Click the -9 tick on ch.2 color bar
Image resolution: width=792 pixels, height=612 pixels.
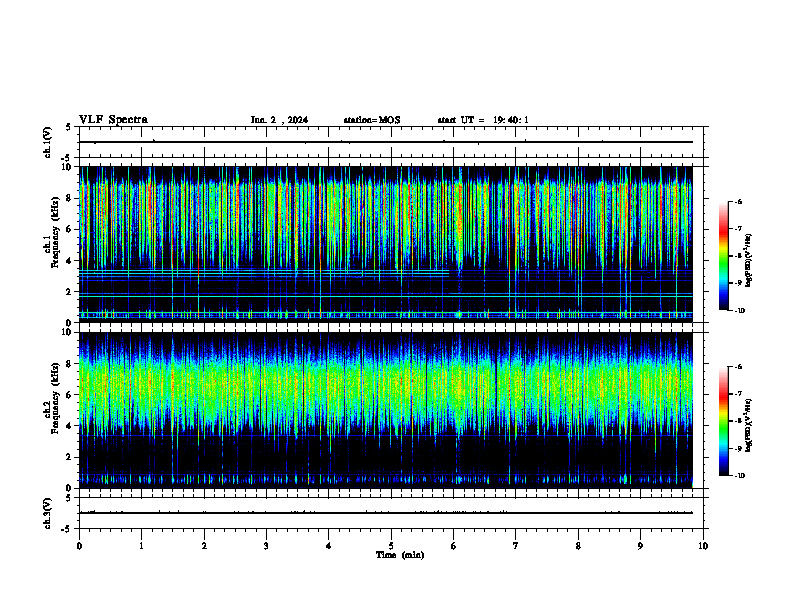point(738,448)
